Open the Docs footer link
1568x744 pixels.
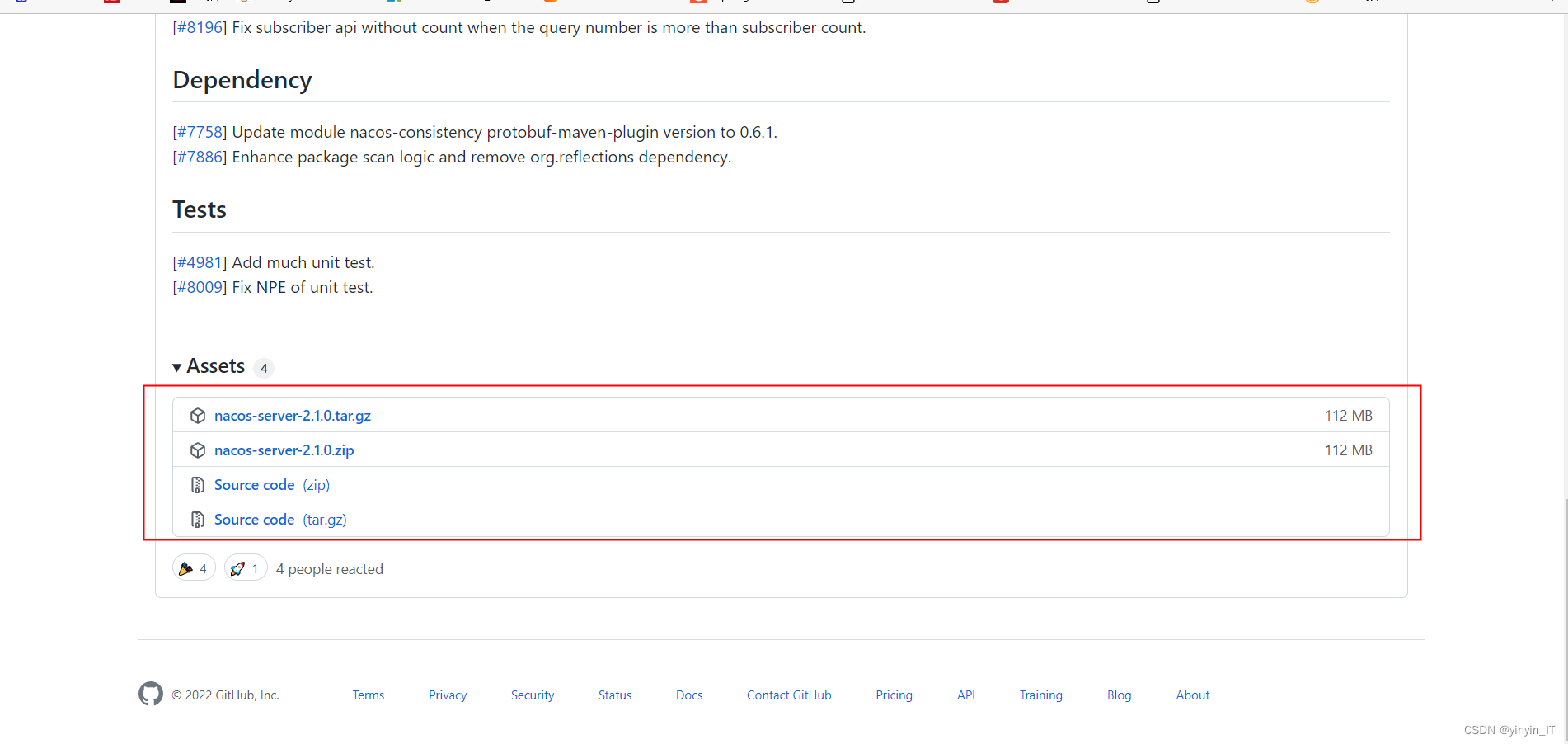coord(689,695)
